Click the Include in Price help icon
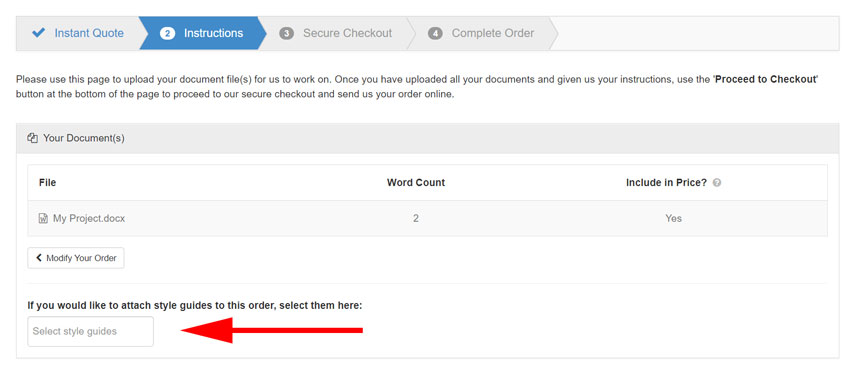This screenshot has width=848, height=370. [717, 183]
